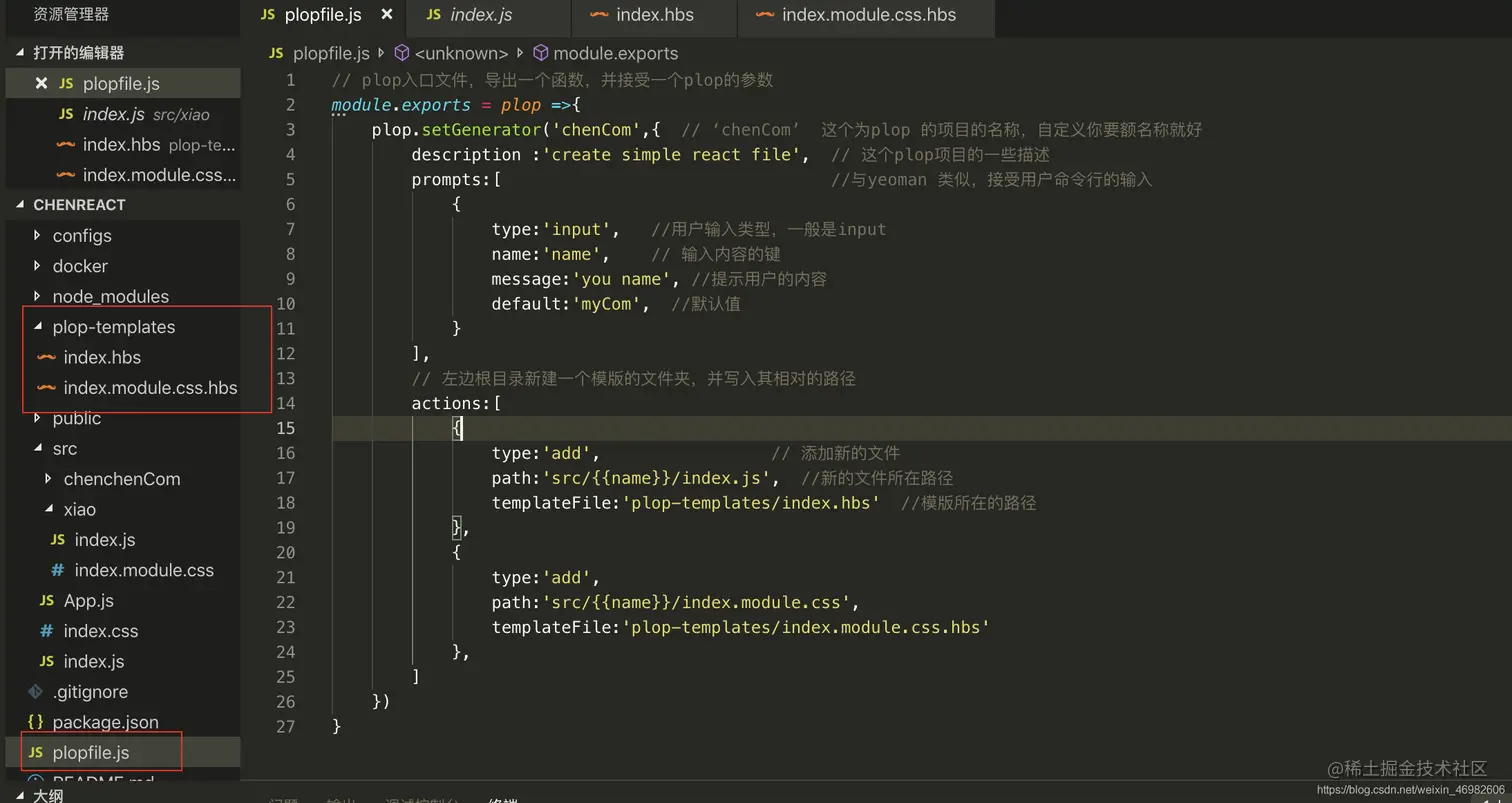The width and height of the screenshot is (1512, 803).
Task: Open package.json in the explorer
Action: point(105,722)
